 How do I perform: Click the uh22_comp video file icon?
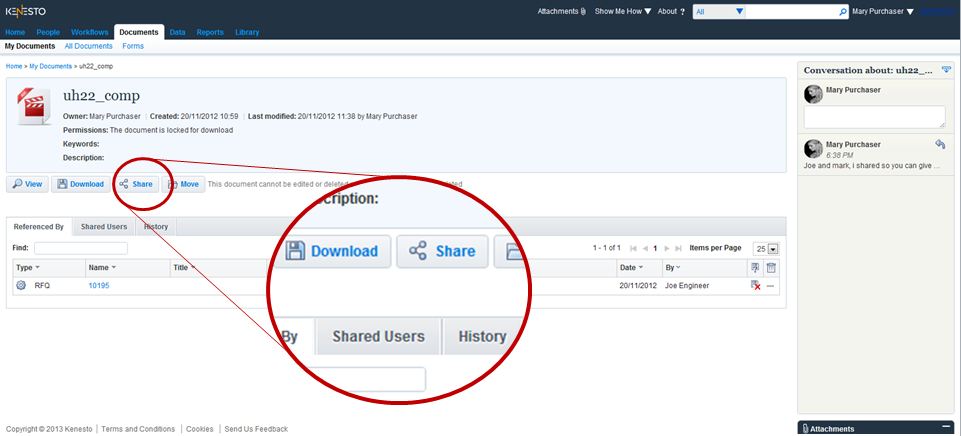click(x=34, y=107)
